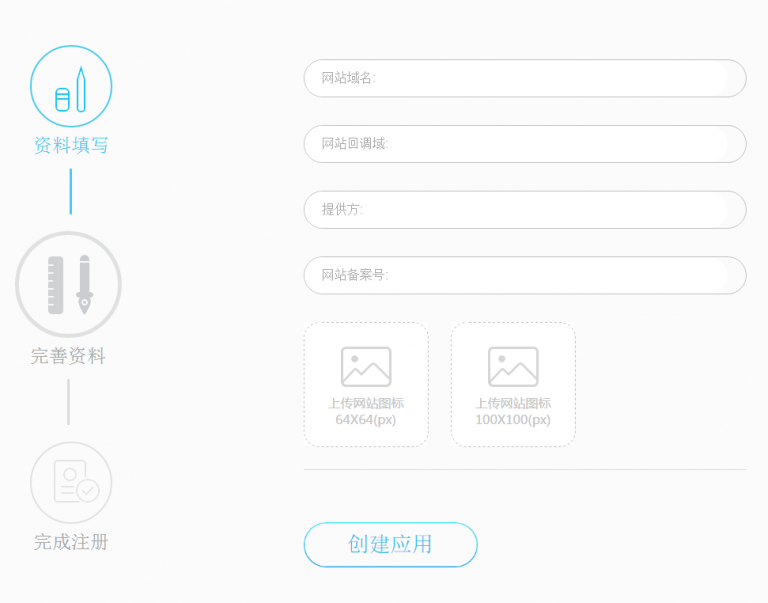Focus the 网站域名 input field

525,78
